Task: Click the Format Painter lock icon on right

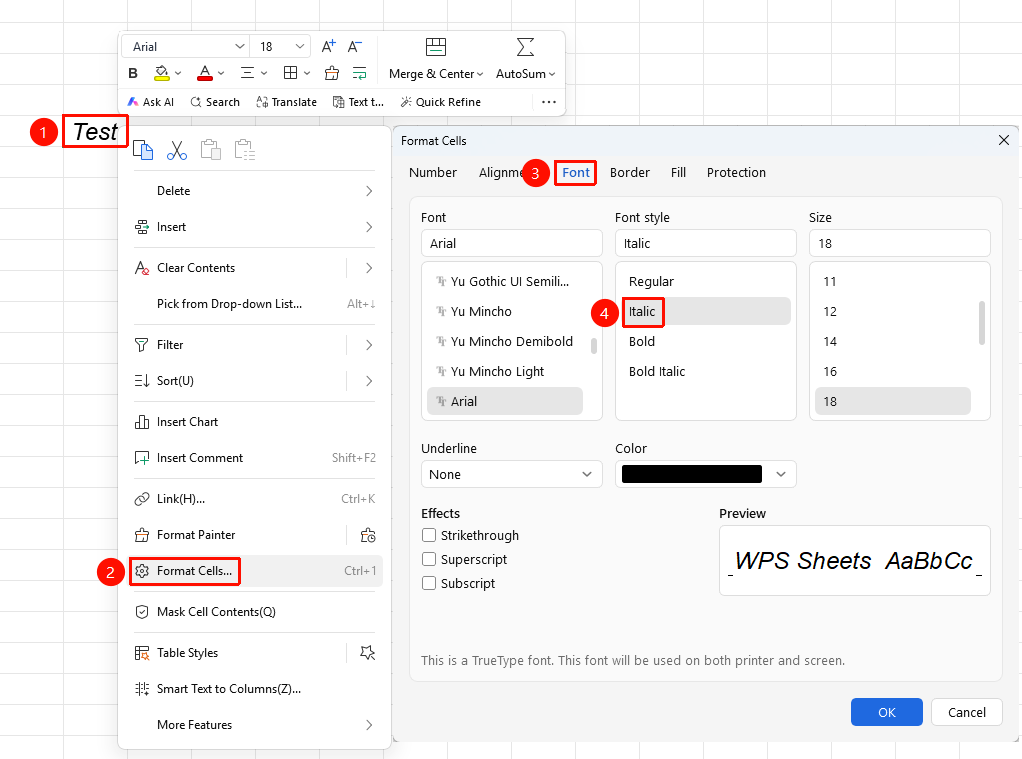Action: point(368,535)
